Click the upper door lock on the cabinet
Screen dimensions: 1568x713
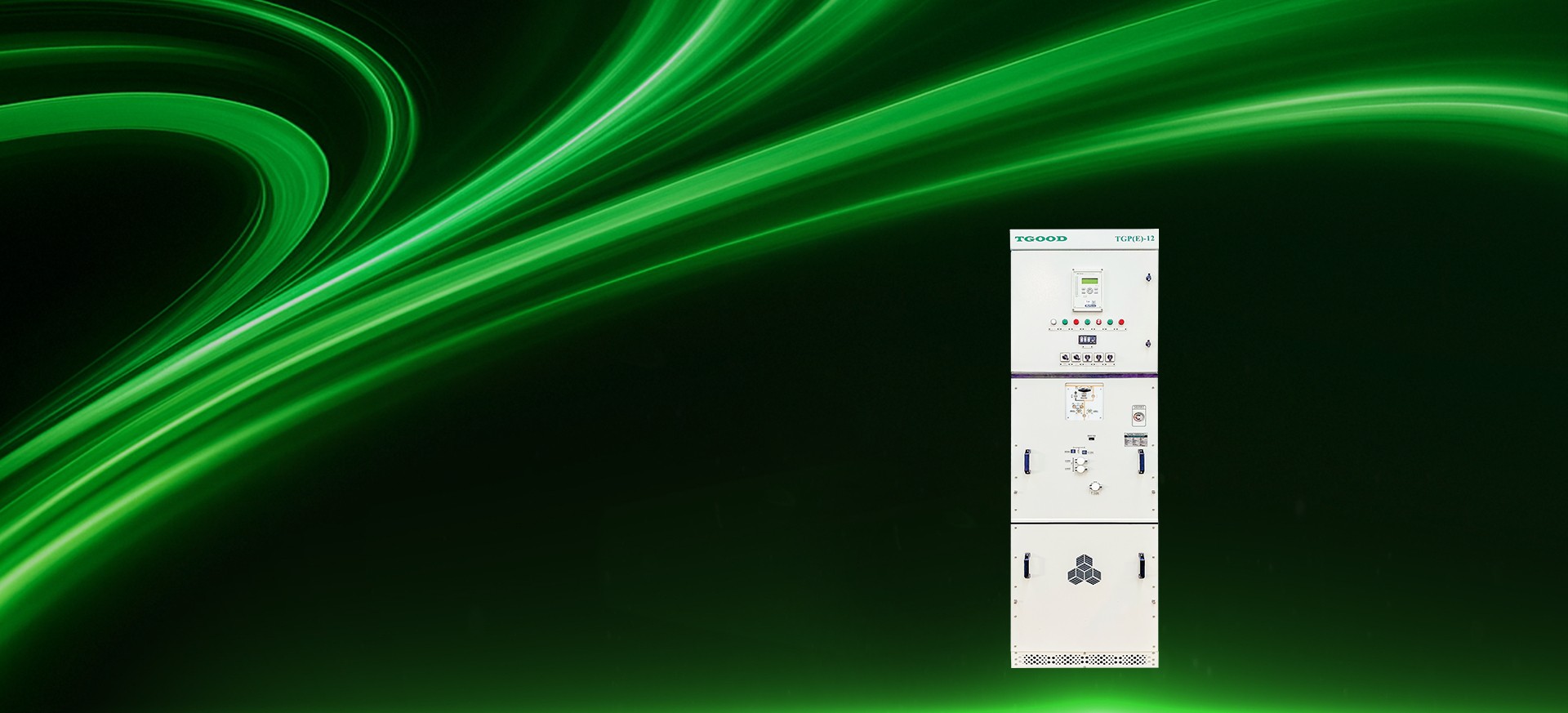click(1148, 278)
